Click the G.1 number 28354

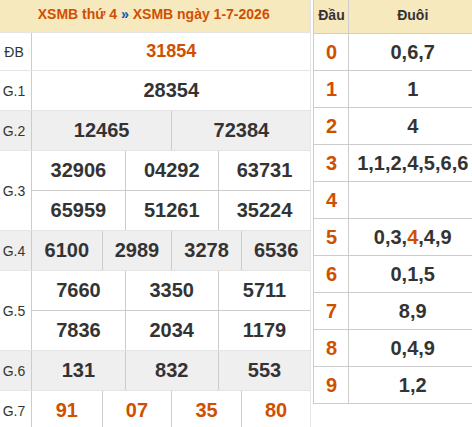coord(171,90)
